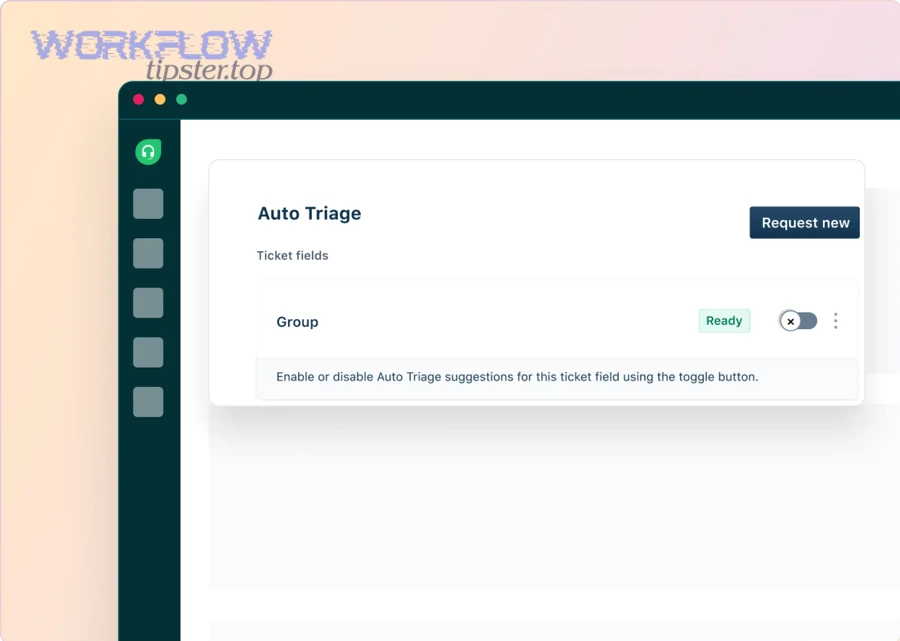Click the Ready status badge
The height and width of the screenshot is (641, 900).
coord(724,320)
